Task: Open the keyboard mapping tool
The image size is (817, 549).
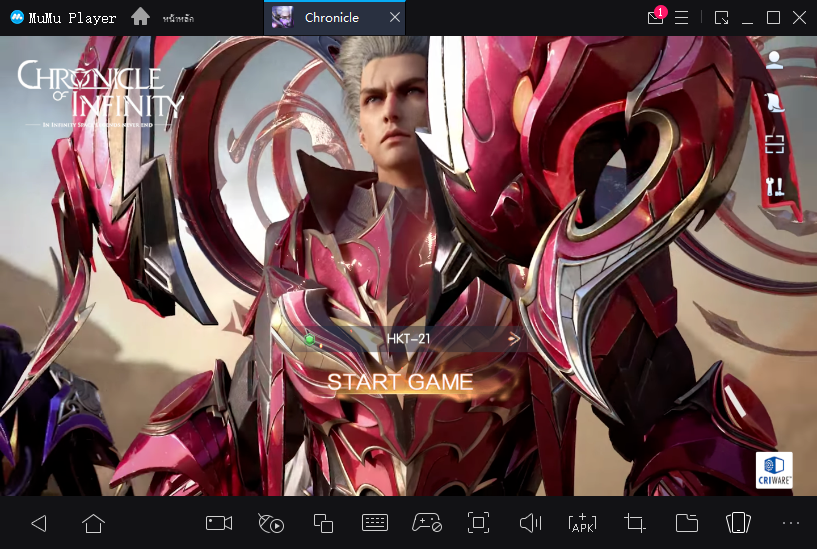Action: point(375,523)
